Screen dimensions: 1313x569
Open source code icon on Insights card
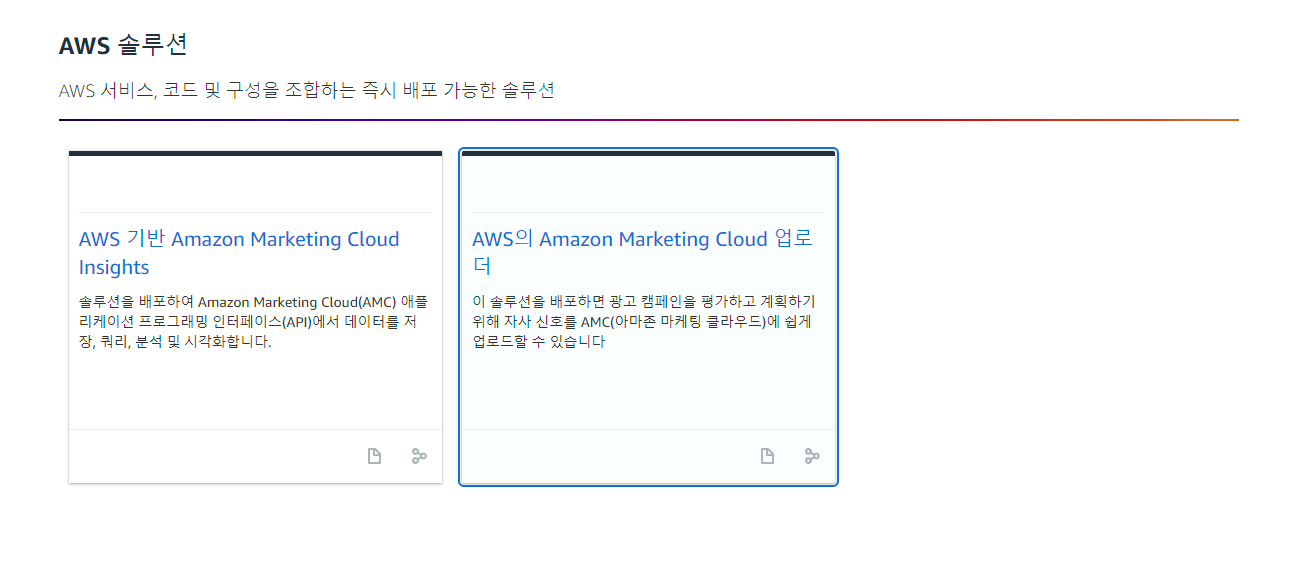(x=419, y=456)
